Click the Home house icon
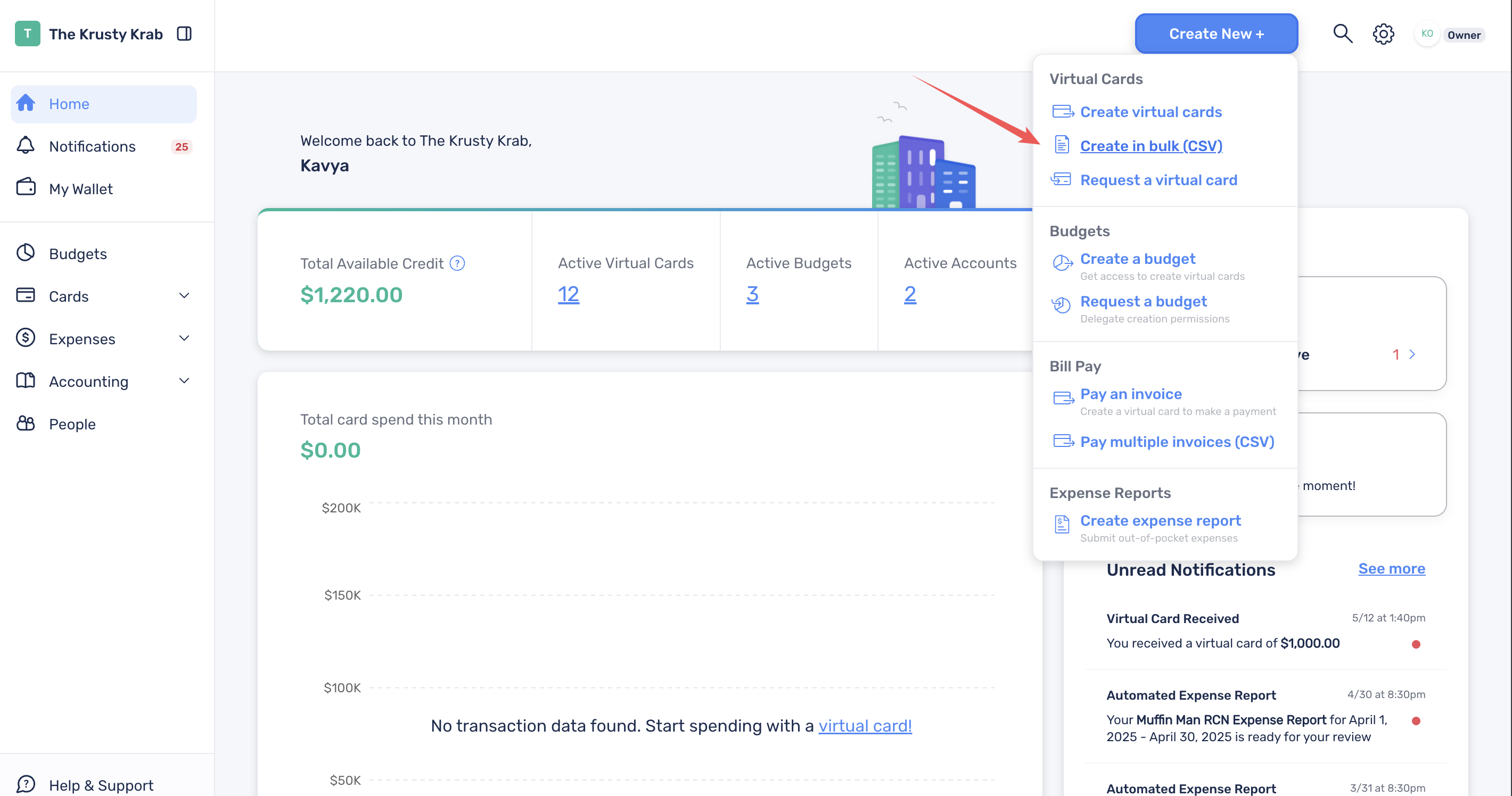The width and height of the screenshot is (1512, 796). tap(26, 103)
